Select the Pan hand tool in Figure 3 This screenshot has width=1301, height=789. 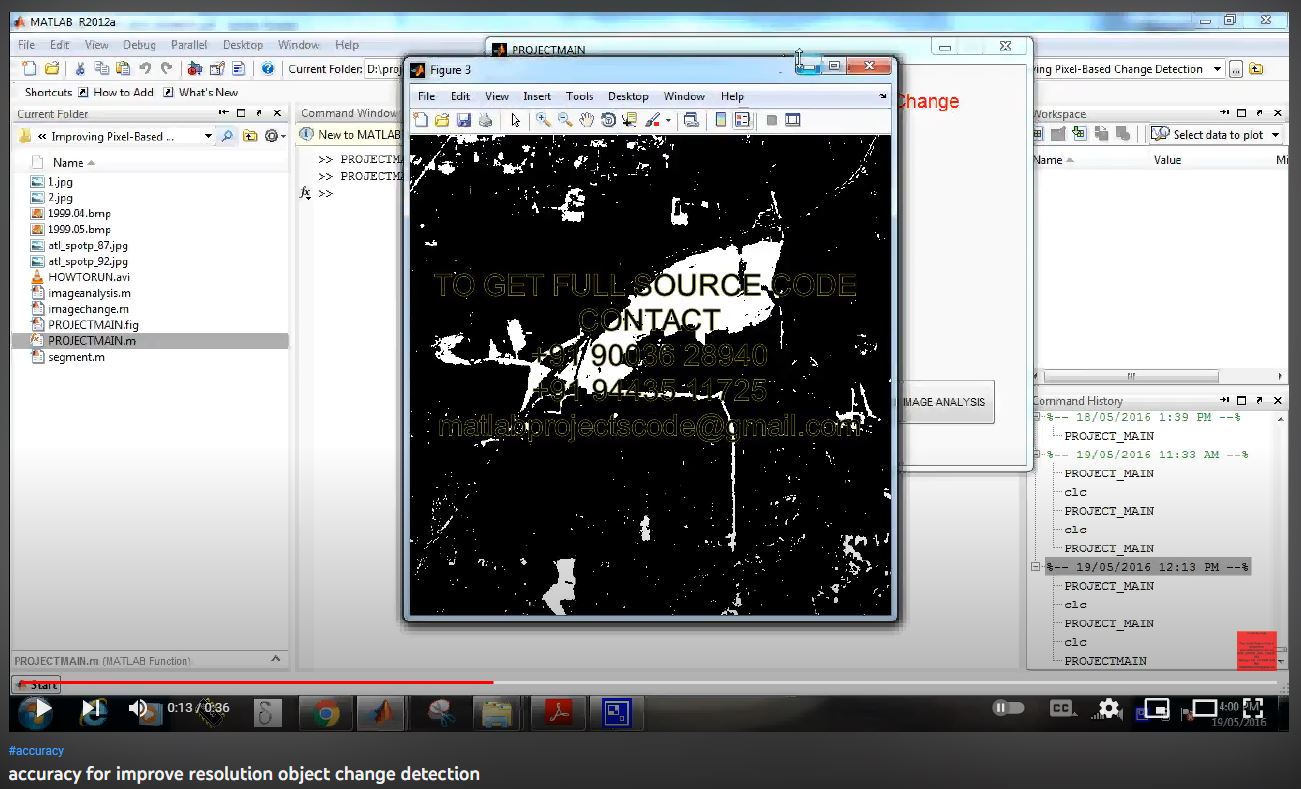point(587,120)
